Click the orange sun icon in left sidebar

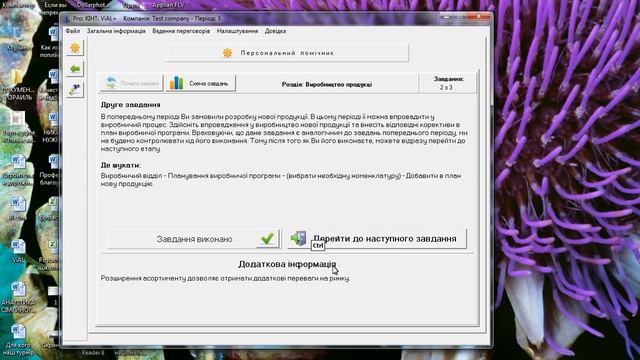click(x=75, y=48)
